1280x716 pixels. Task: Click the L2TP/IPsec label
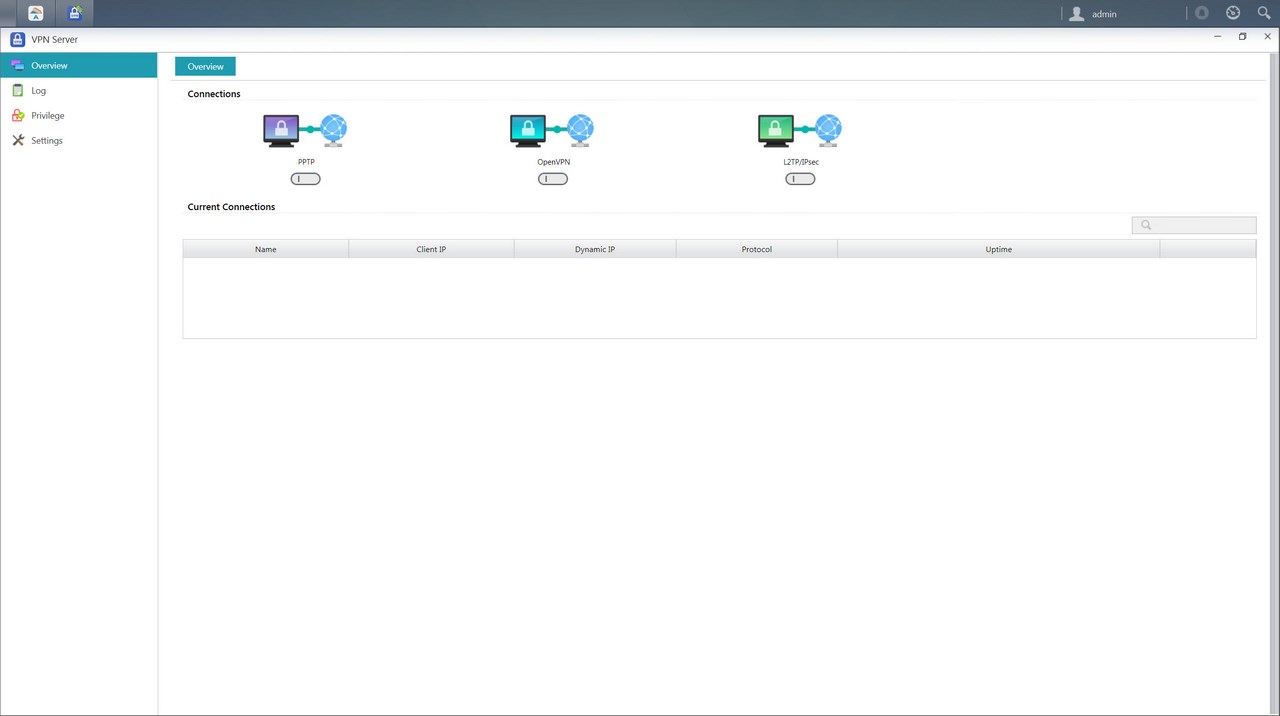point(800,161)
